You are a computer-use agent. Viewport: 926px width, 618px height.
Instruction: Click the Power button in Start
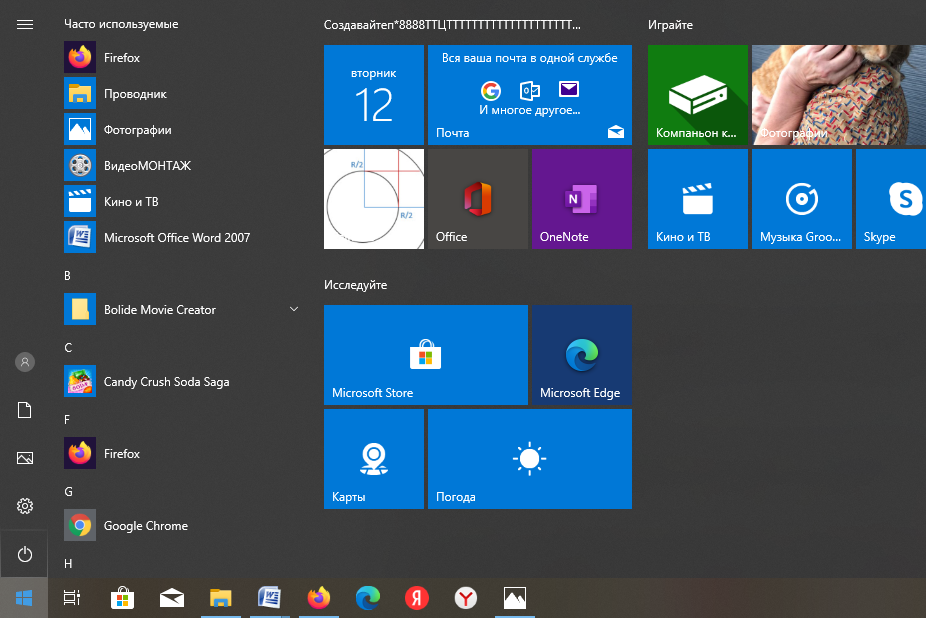pos(25,554)
